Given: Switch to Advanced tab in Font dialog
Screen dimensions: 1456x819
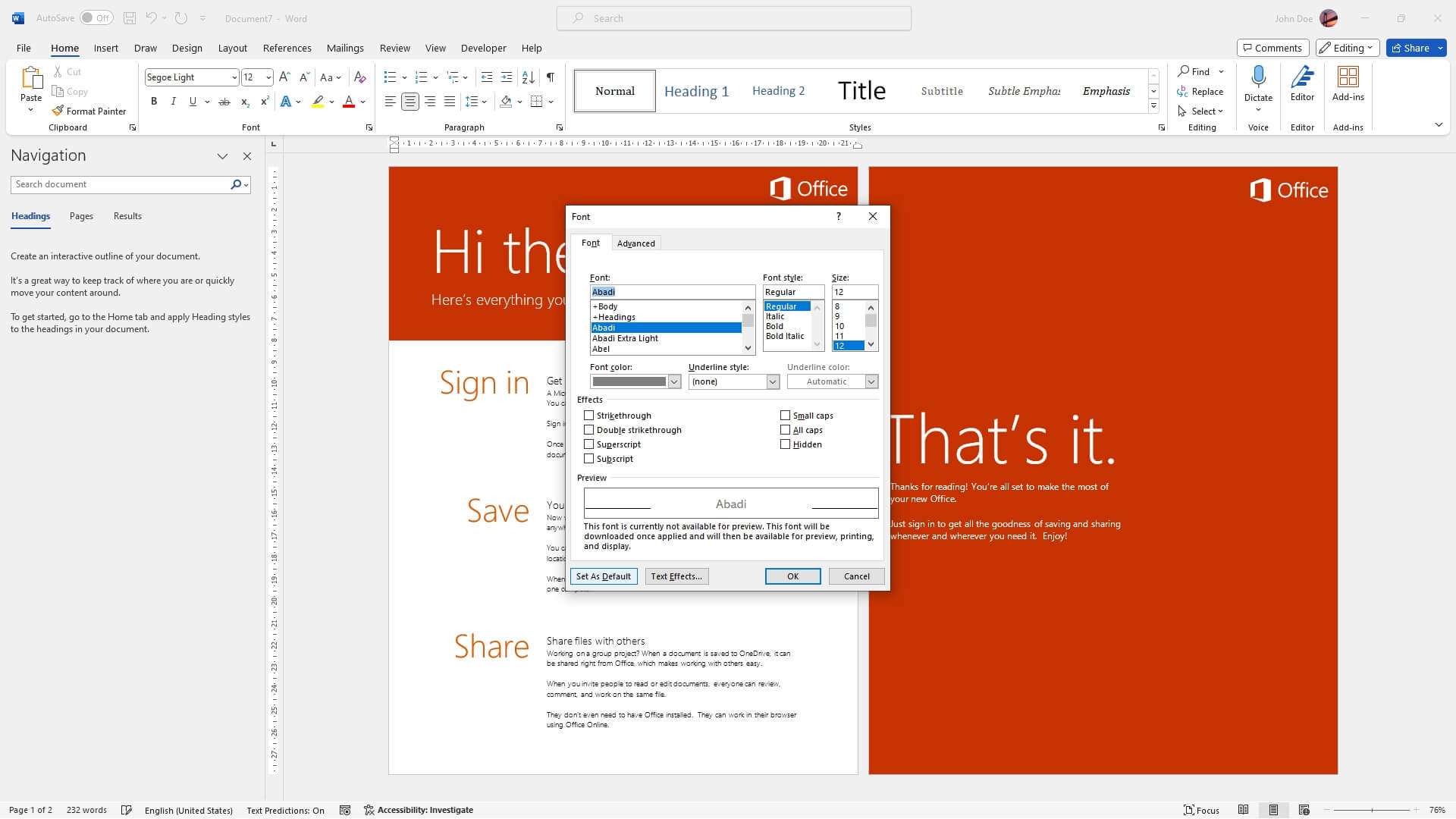Looking at the screenshot, I should [635, 243].
